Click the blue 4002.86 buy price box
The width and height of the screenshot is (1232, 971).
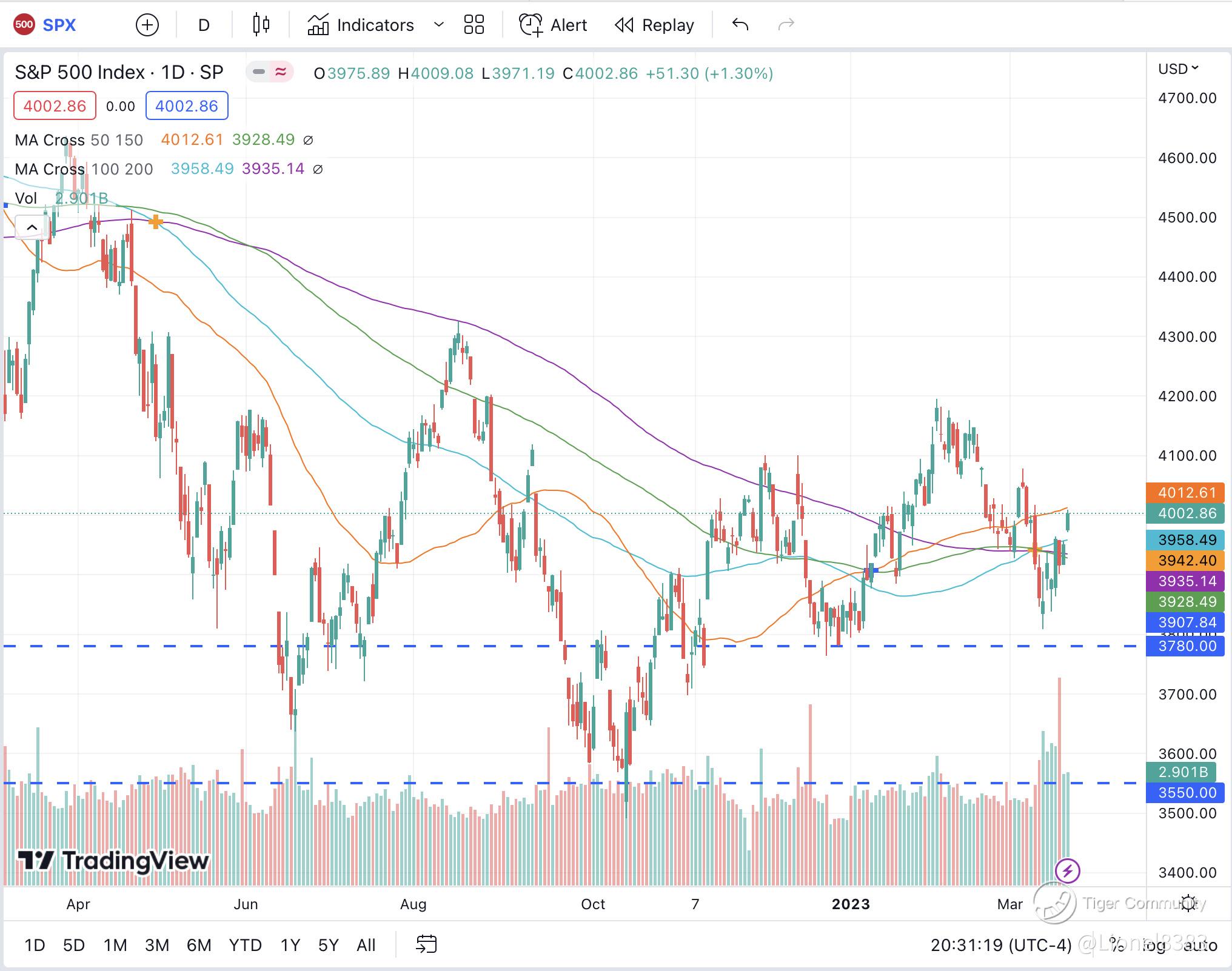tap(187, 106)
